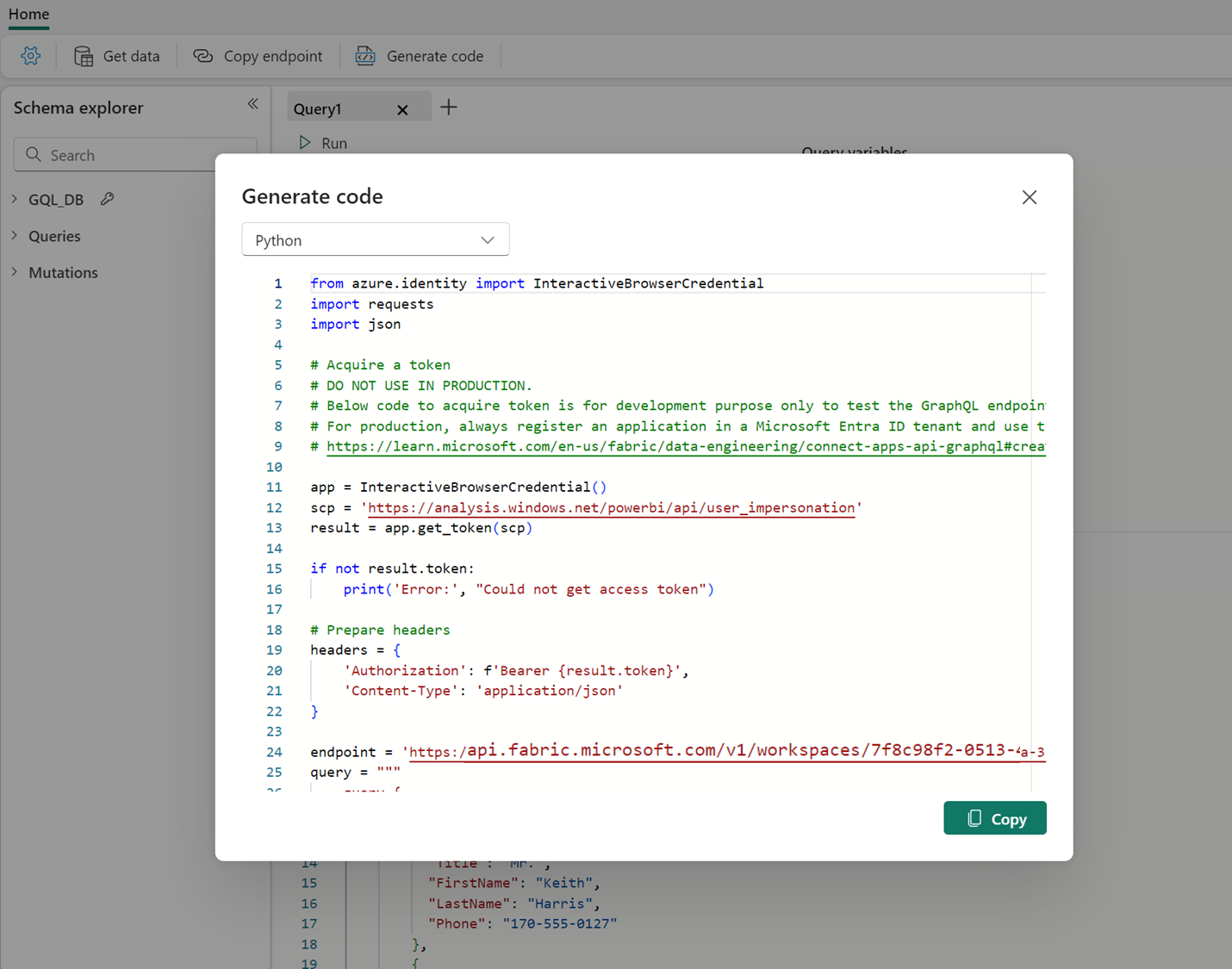Click the edit pencil next to GQL_DB
Viewport: 1232px width, 969px height.
(x=107, y=198)
